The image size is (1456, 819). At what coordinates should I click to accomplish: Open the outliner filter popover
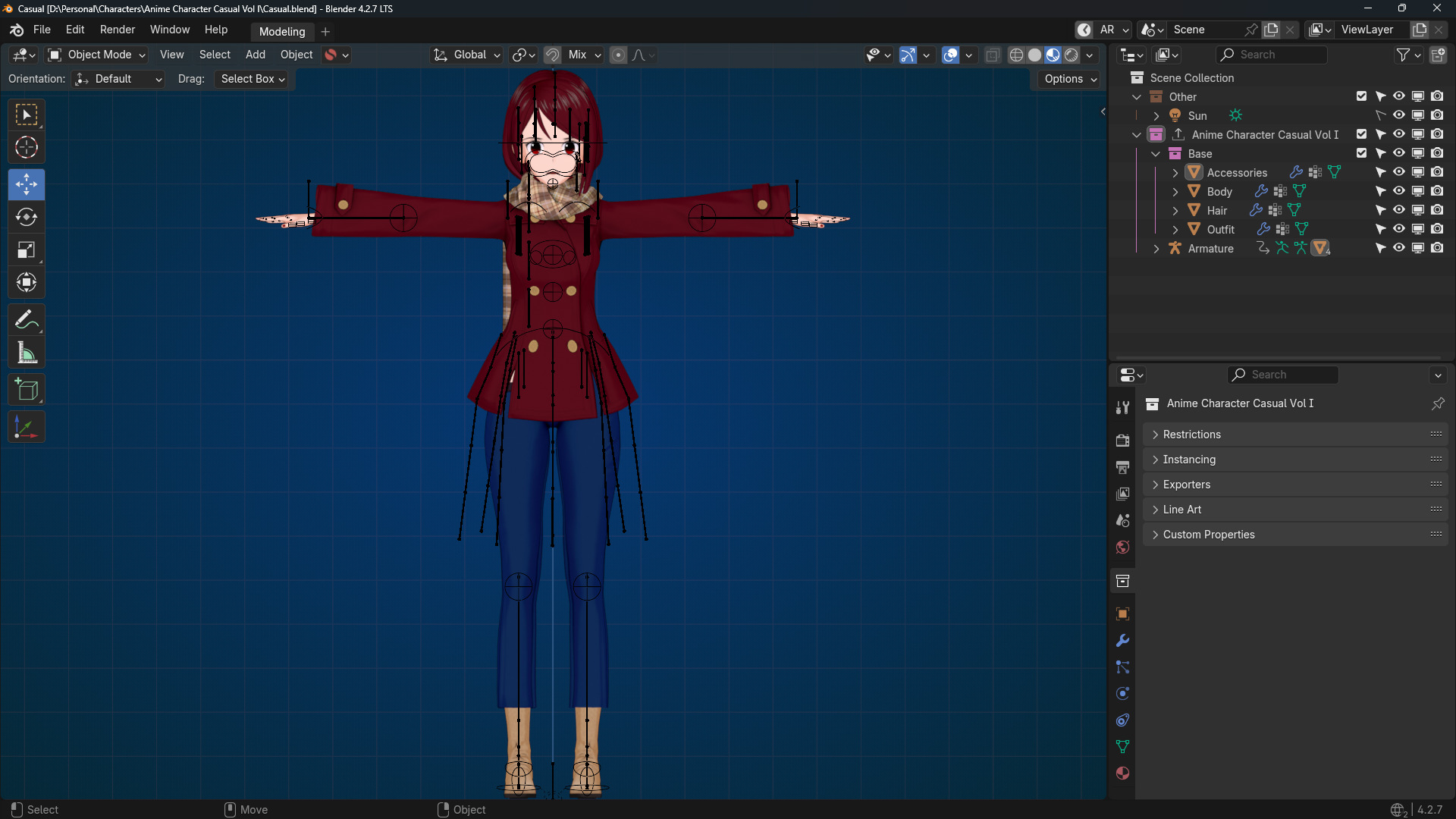point(1408,55)
